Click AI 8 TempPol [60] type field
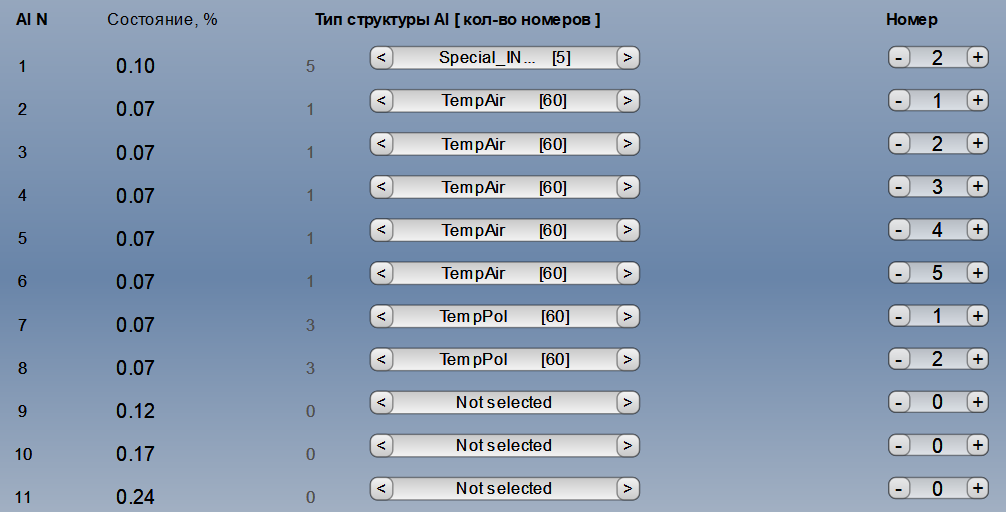The width and height of the screenshot is (1006, 512). click(504, 359)
